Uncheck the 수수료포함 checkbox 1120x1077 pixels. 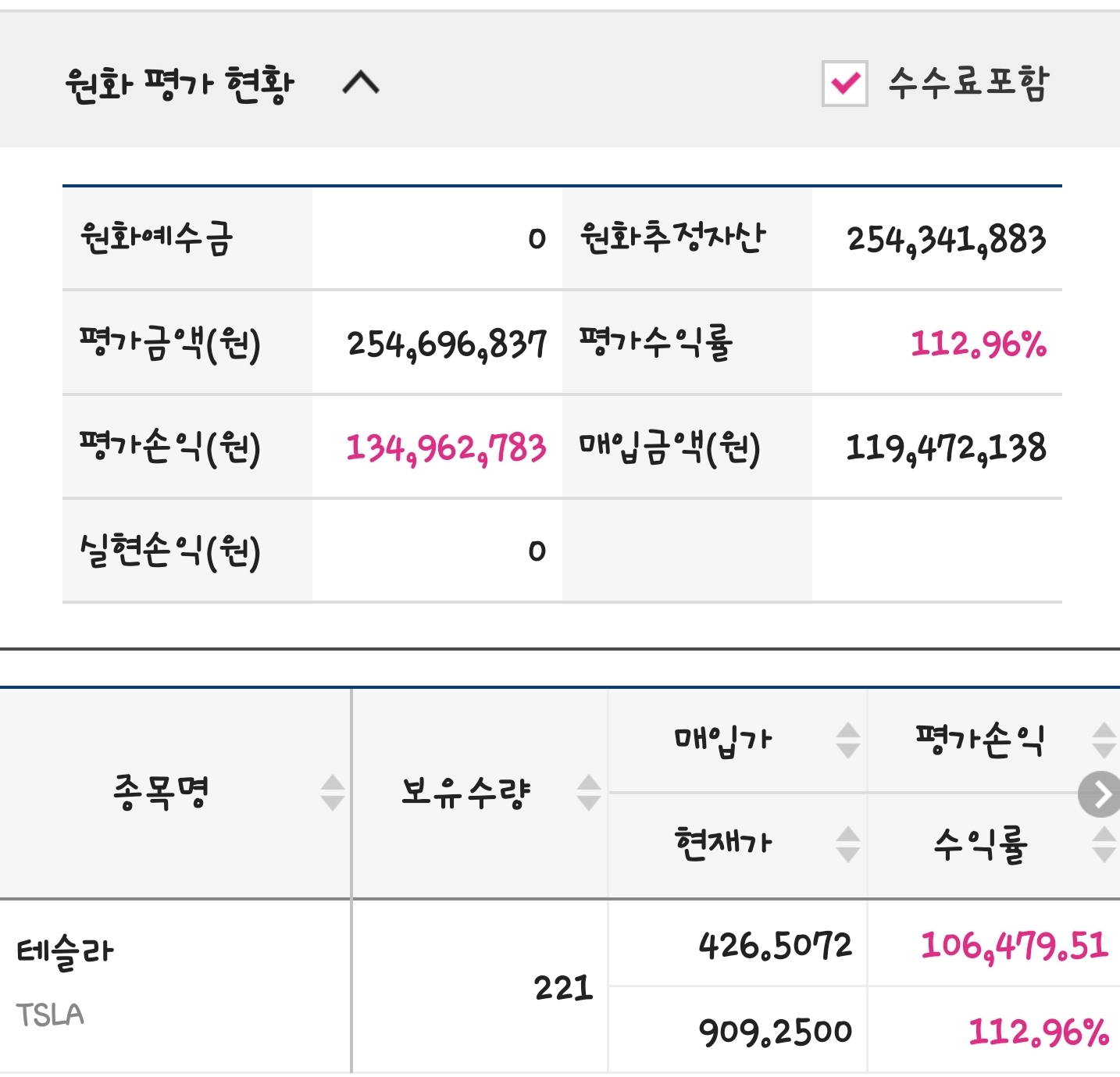click(x=844, y=83)
